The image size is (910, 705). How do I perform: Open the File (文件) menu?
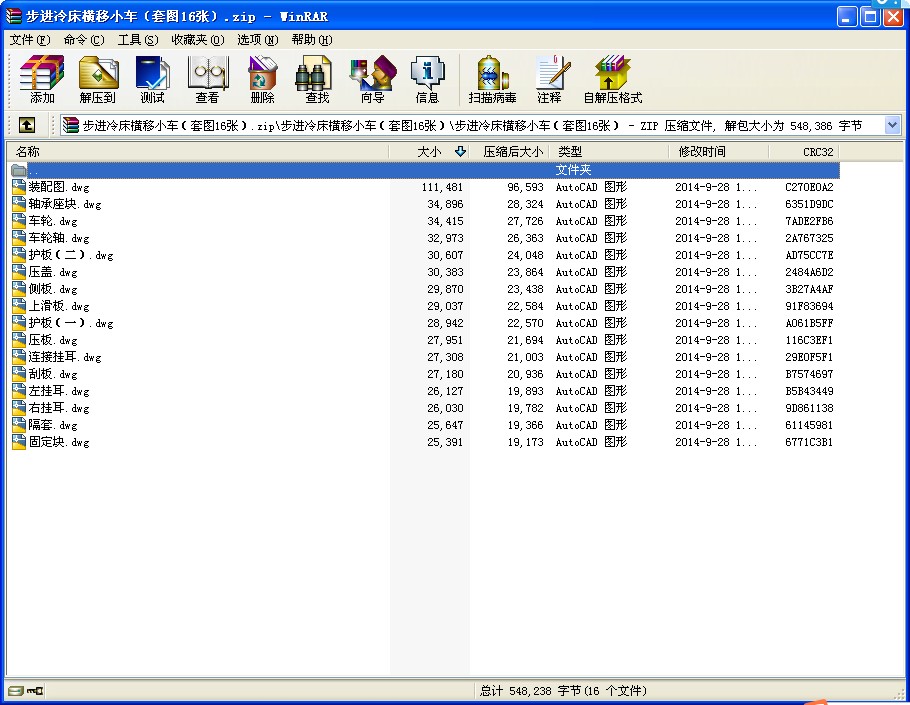(29, 40)
